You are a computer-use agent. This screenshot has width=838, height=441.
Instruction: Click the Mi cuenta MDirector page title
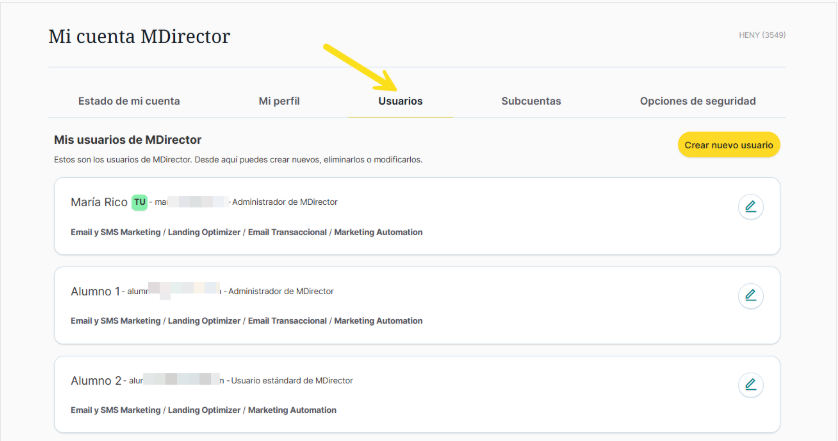click(139, 37)
